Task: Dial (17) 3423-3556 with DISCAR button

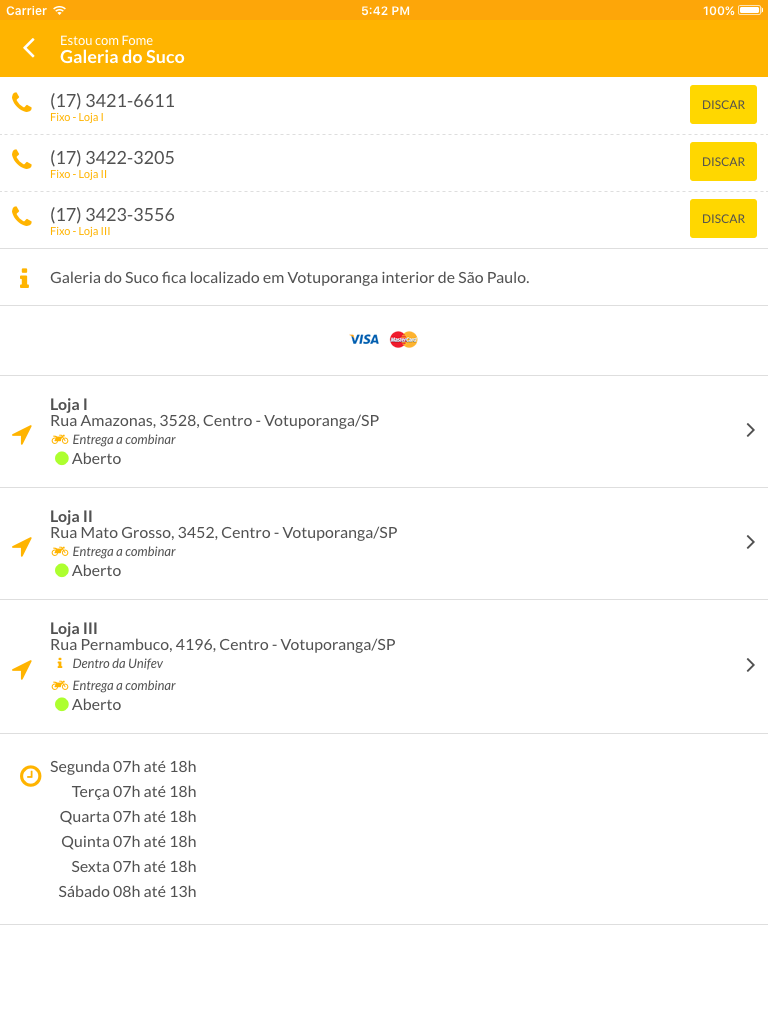Action: pos(723,218)
